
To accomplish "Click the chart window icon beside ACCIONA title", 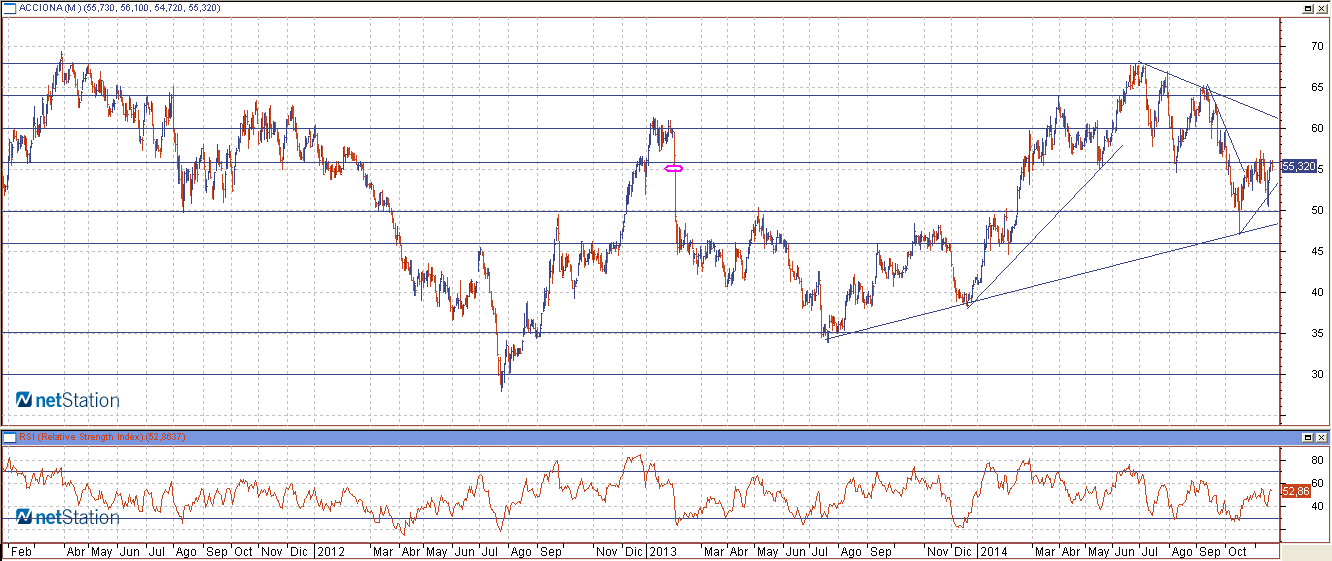I will click(9, 8).
